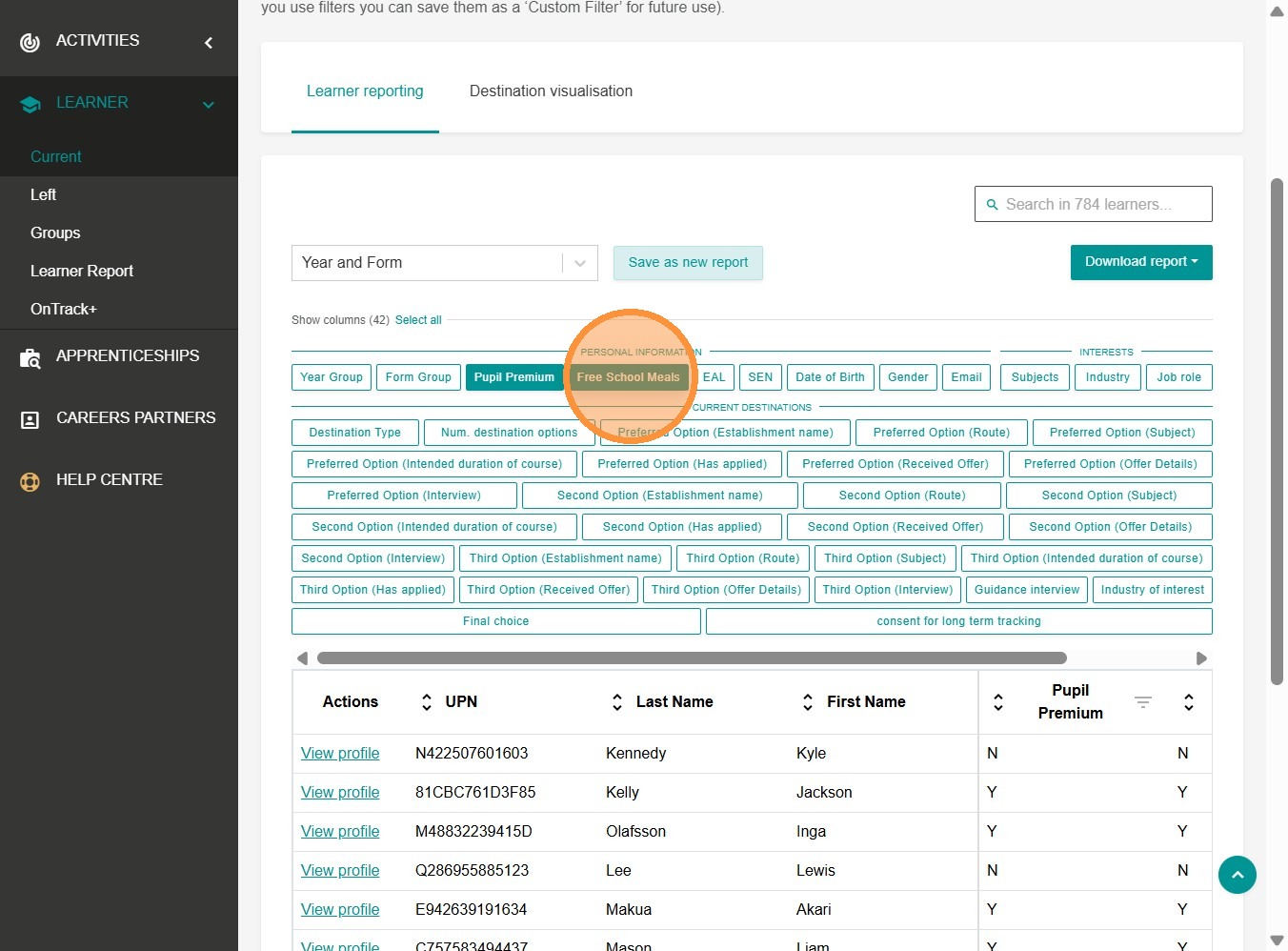The width and height of the screenshot is (1288, 951).
Task: Open the Learner Report menu item
Action: (82, 272)
